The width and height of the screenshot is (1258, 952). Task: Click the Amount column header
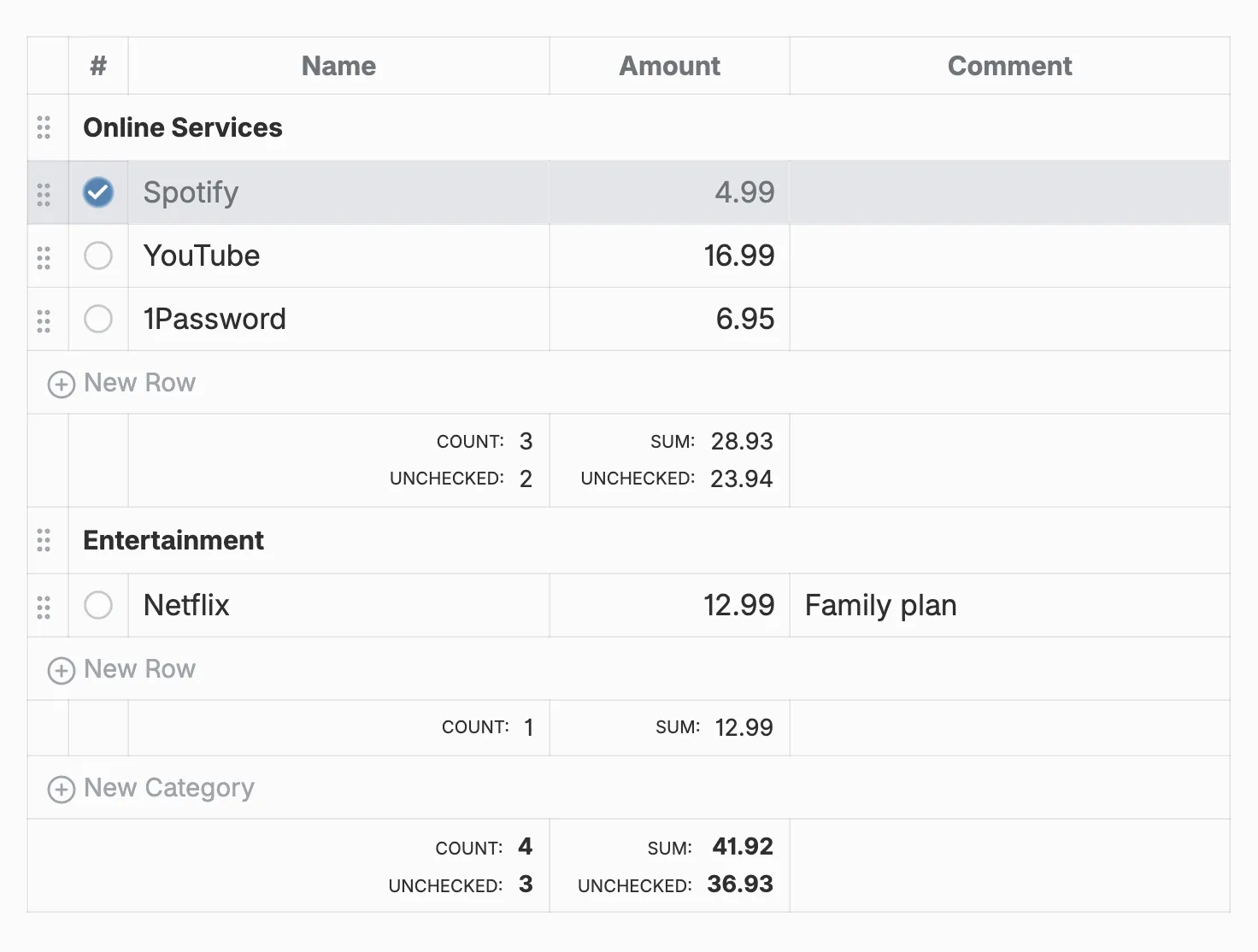point(669,66)
